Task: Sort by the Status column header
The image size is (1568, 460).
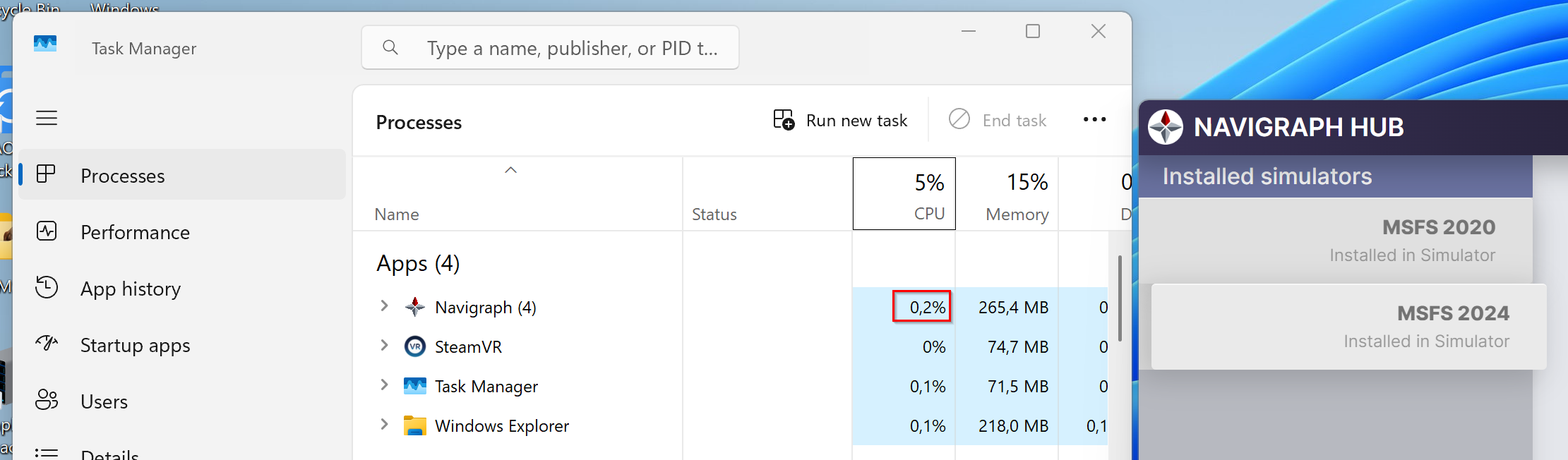Action: 767,193
